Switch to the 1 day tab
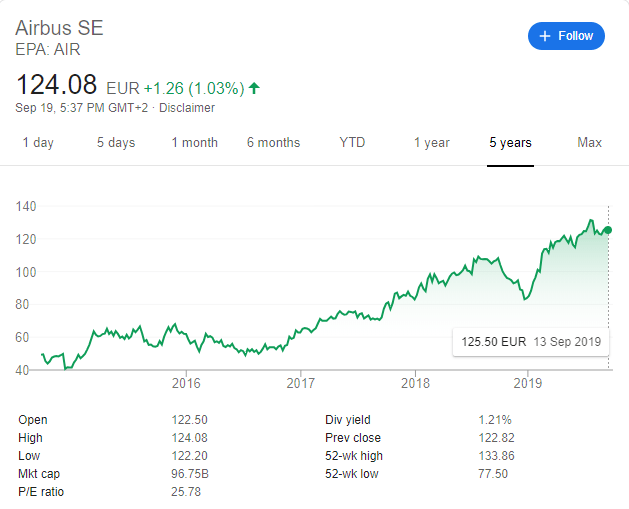The width and height of the screenshot is (629, 509). tap(38, 143)
